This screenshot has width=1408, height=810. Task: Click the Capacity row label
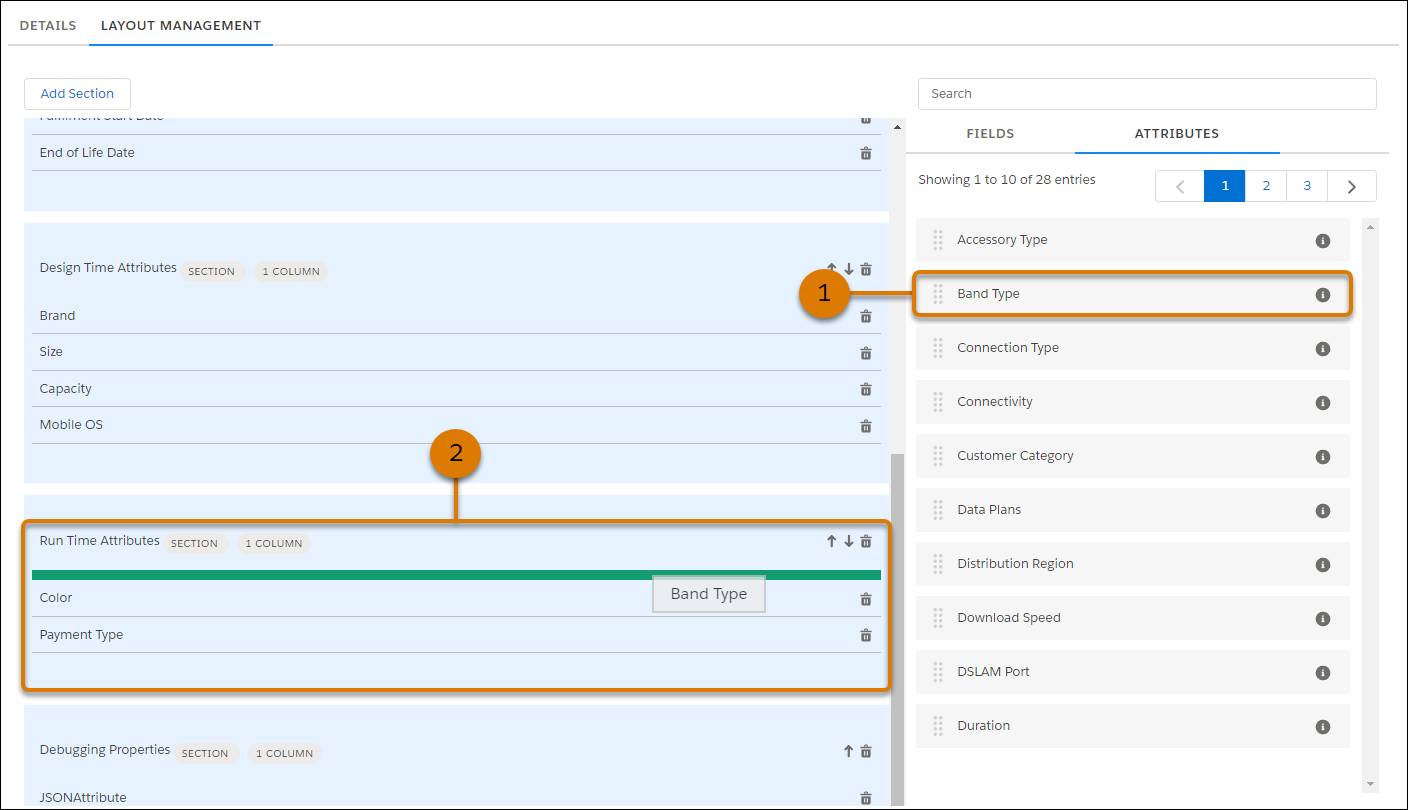coord(66,389)
